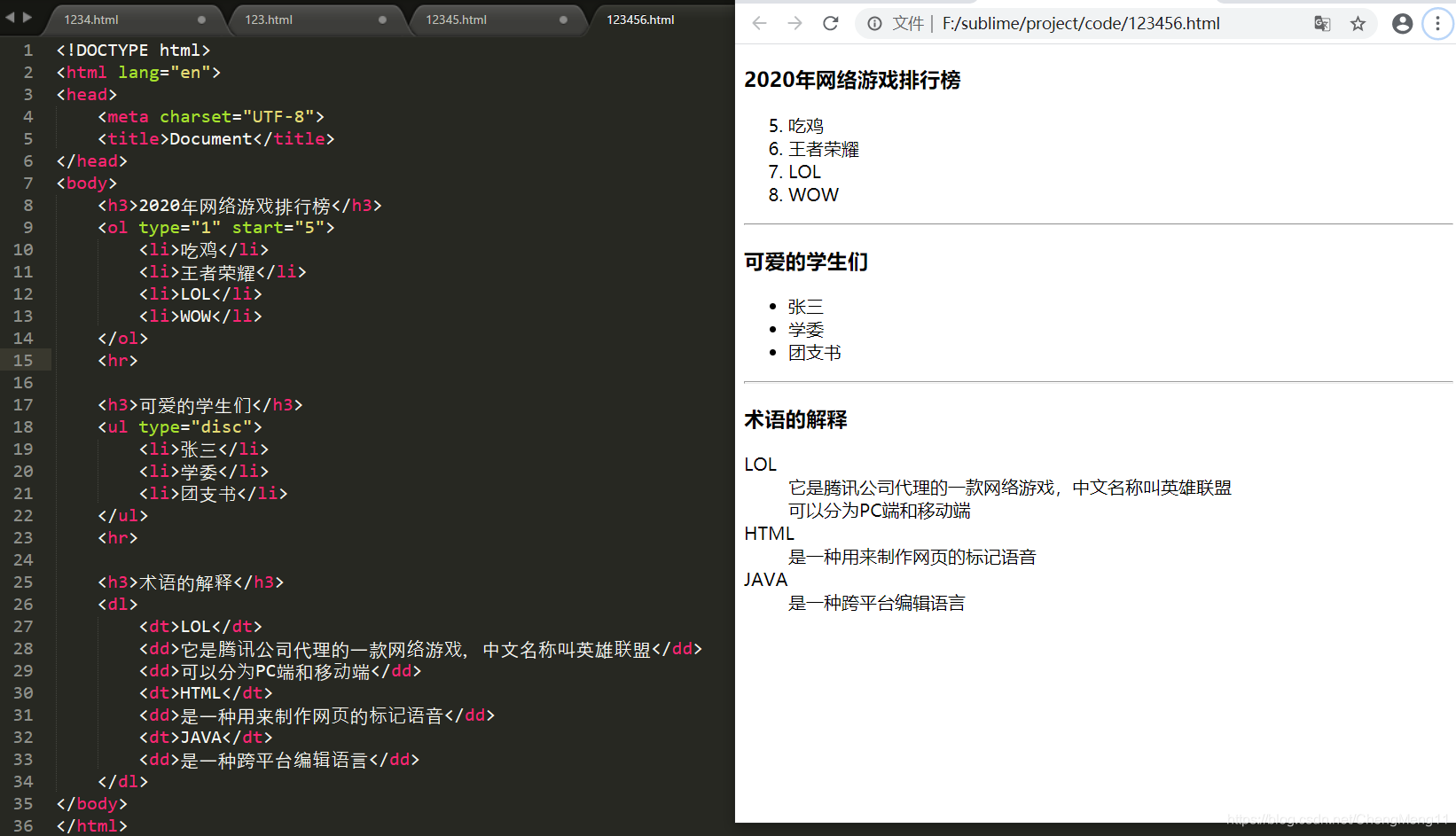Navigate forward using Chrome's forward arrow
The width and height of the screenshot is (1456, 836).
point(795,23)
